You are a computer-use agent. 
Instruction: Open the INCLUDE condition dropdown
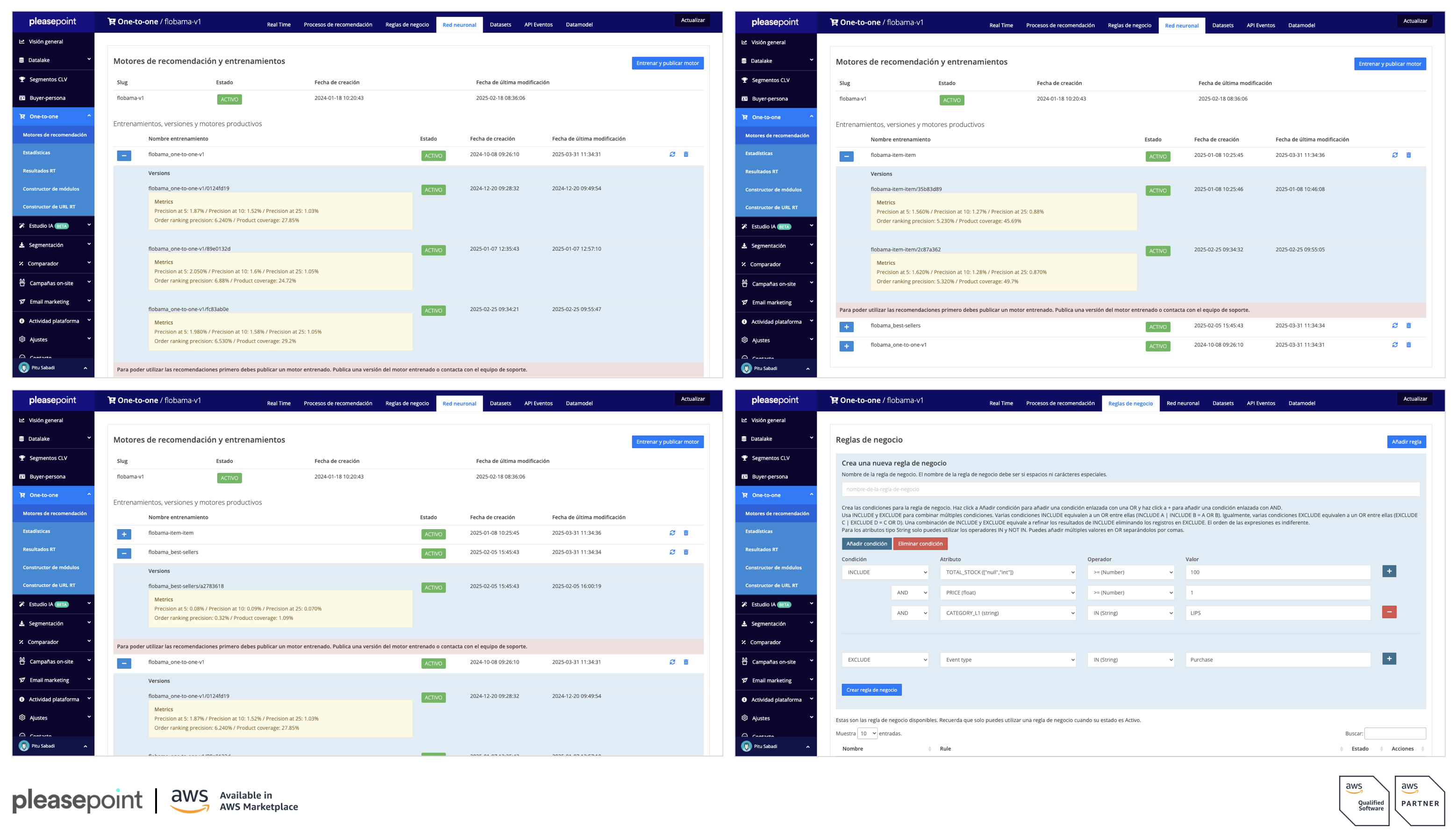coord(885,573)
